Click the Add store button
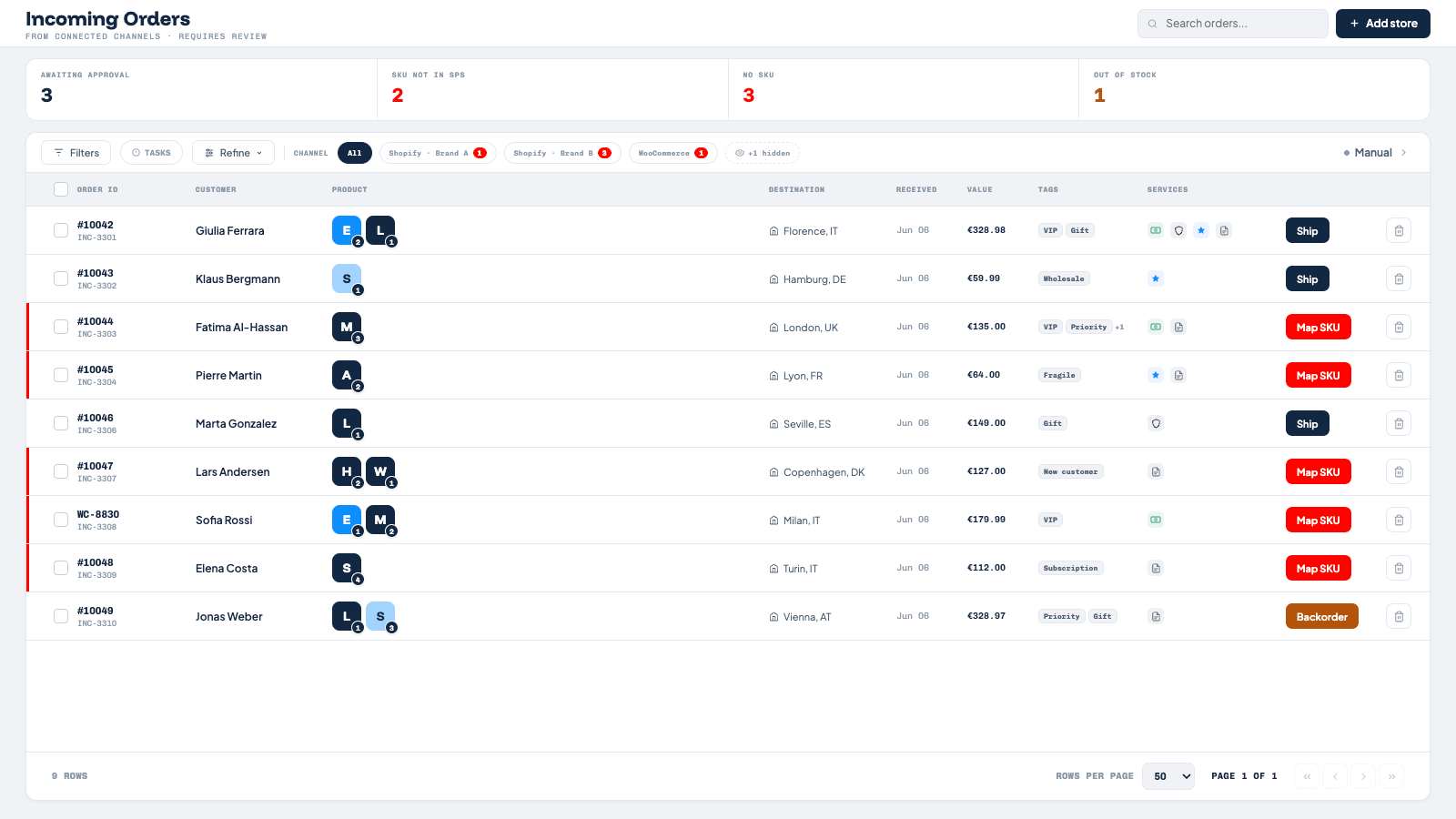Image resolution: width=1456 pixels, height=819 pixels. coord(1382,24)
